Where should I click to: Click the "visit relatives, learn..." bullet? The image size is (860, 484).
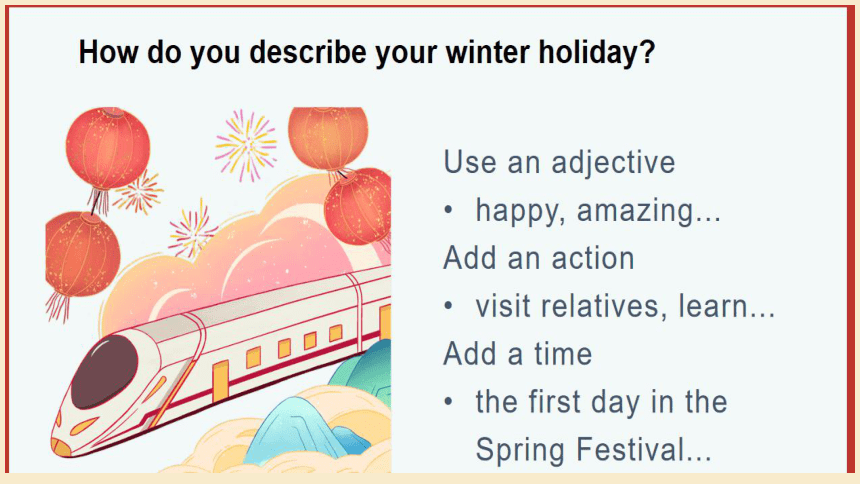[x=625, y=306]
